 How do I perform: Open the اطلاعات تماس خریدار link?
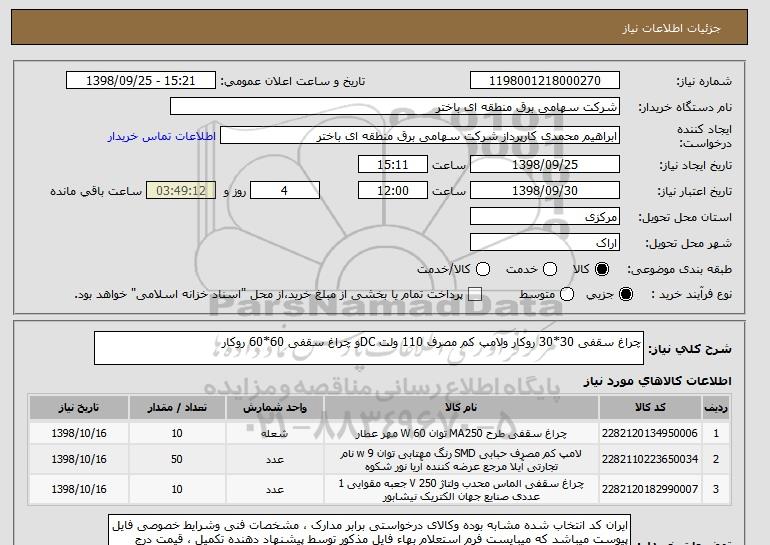[162, 136]
